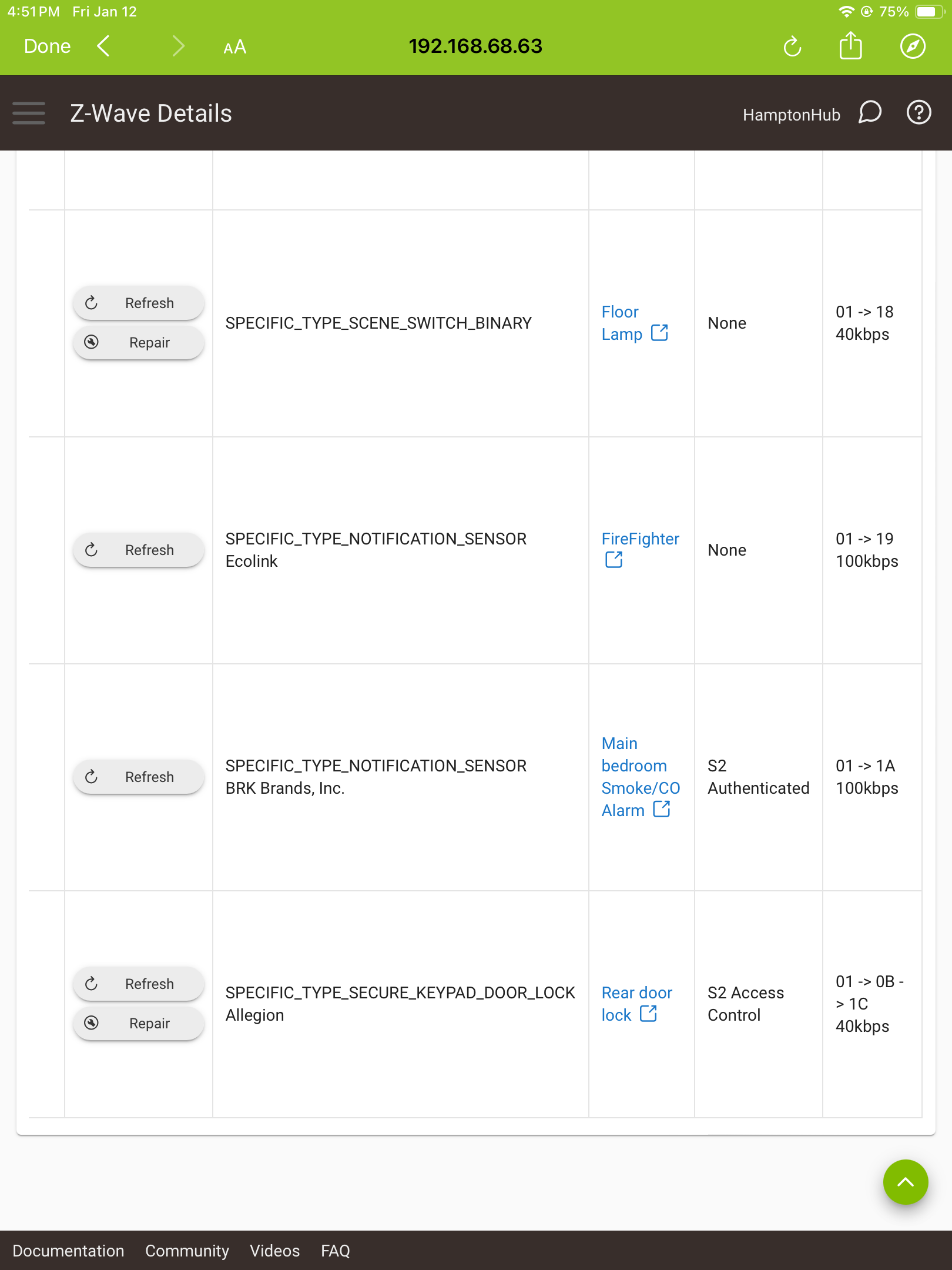
Task: Reload the page in browser bar
Action: coord(792,46)
